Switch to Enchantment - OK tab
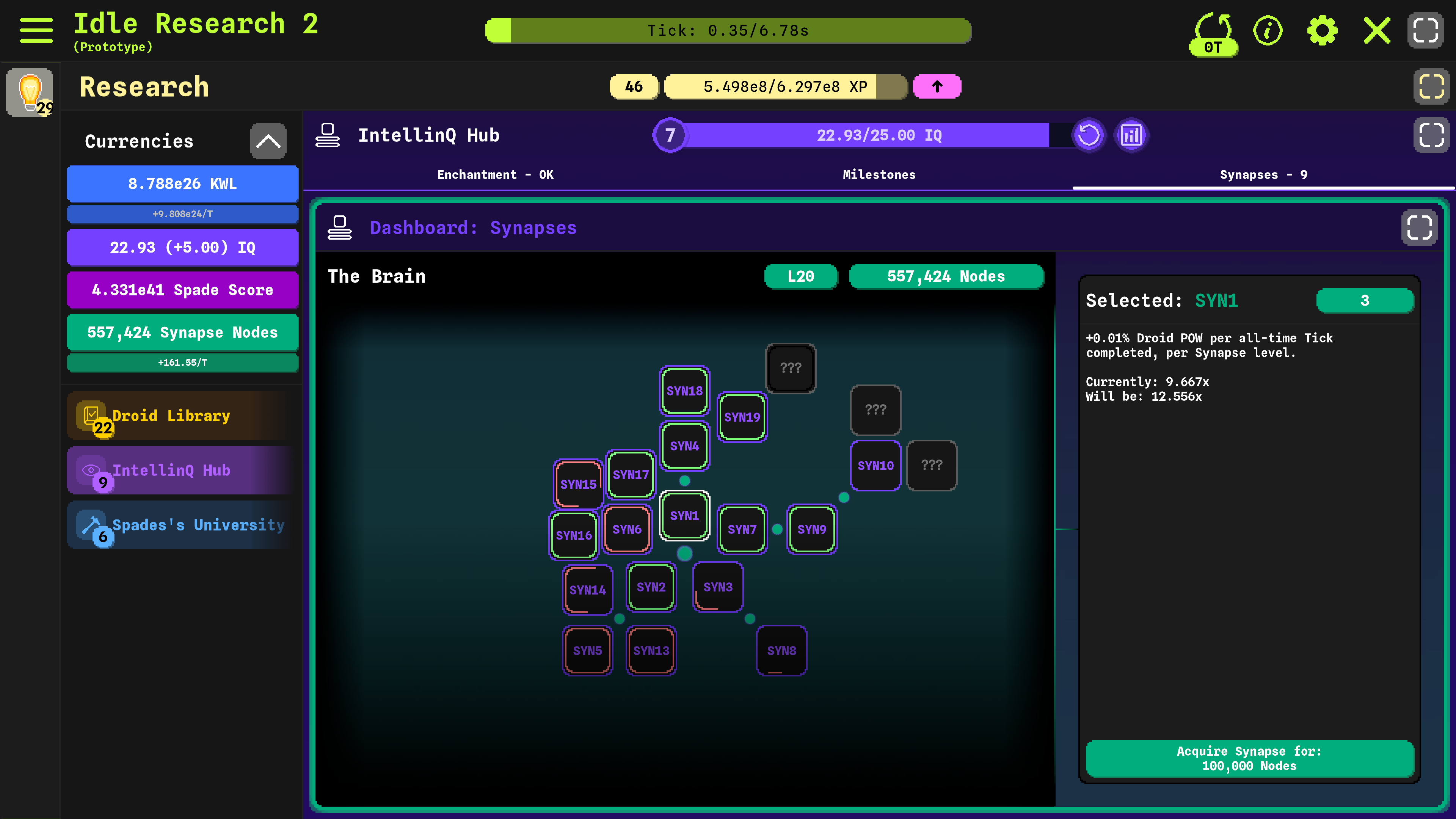The height and width of the screenshot is (819, 1456). tap(495, 175)
